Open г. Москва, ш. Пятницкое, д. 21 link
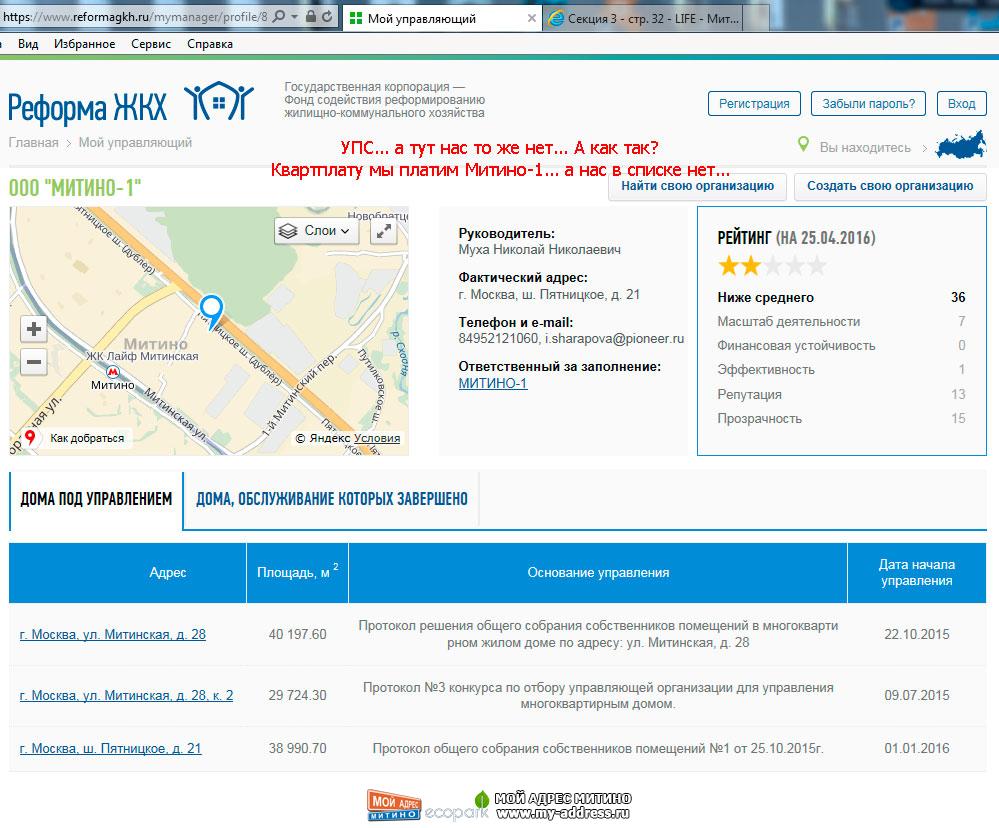This screenshot has height=828, width=999. pos(110,748)
